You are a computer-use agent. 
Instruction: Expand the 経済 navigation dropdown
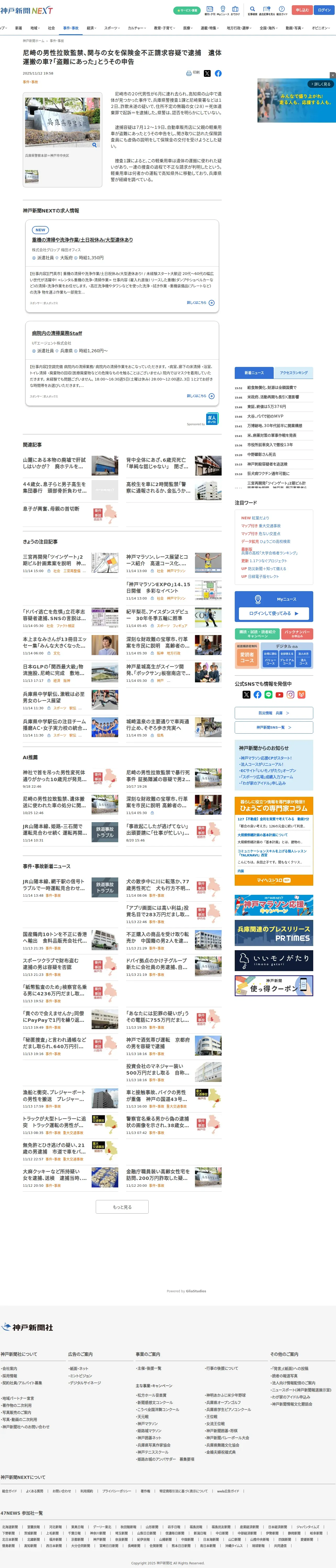click(x=92, y=28)
